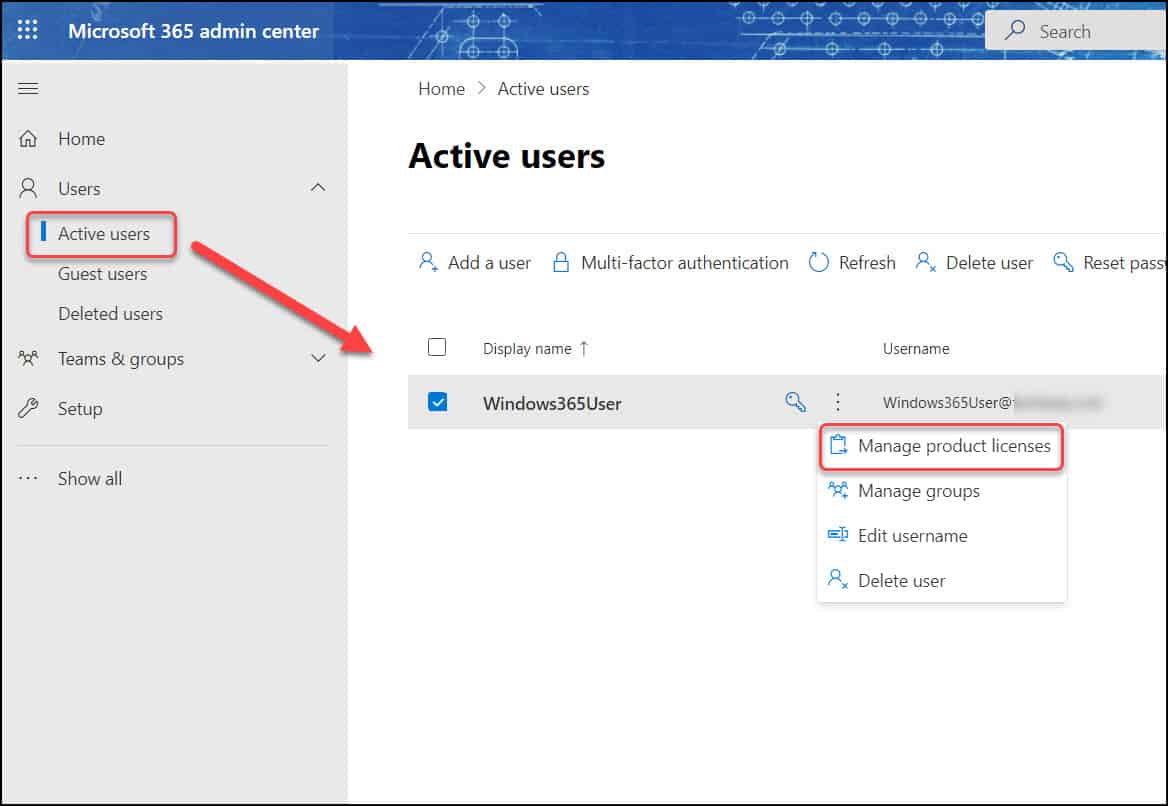Click the Refresh button label

(x=867, y=263)
